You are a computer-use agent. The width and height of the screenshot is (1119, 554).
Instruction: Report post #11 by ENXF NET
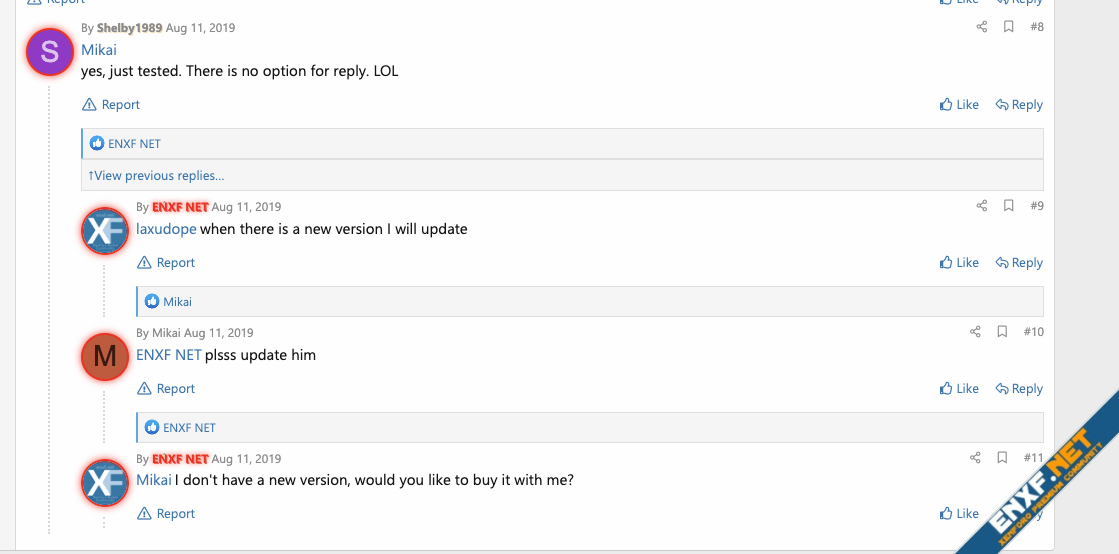coord(166,514)
